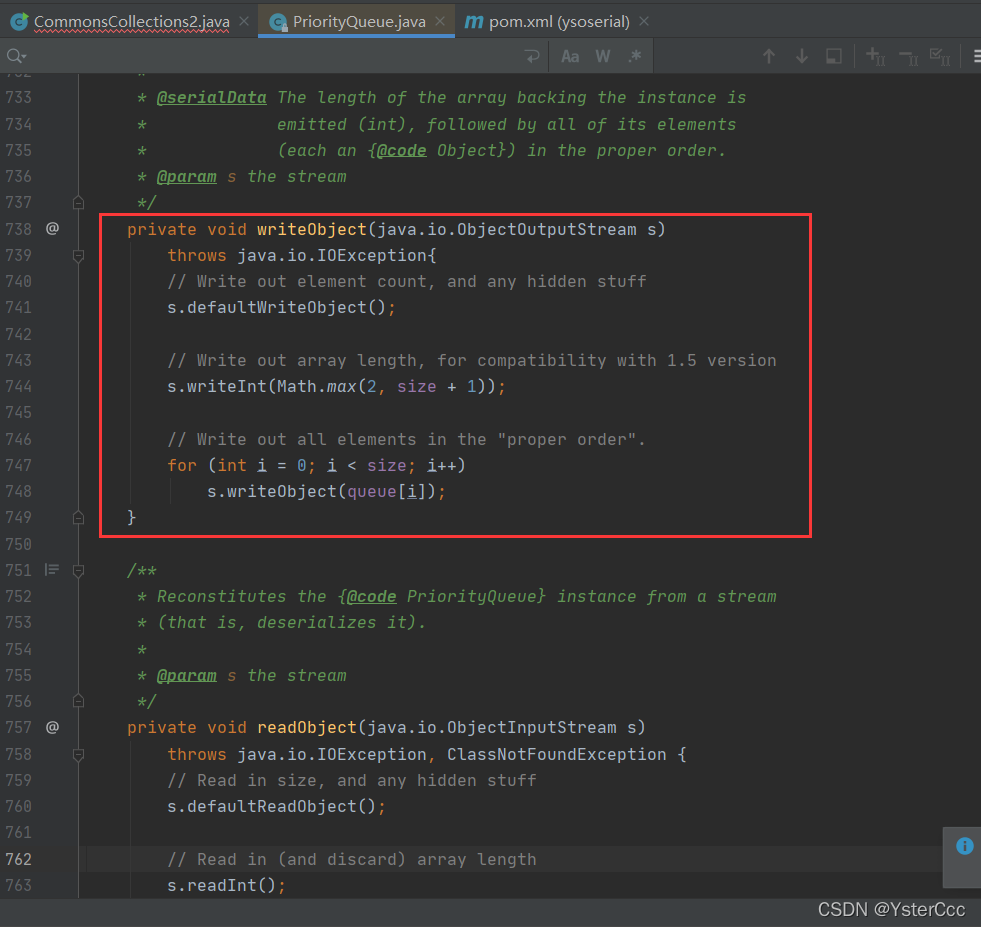This screenshot has width=981, height=927.
Task: Open search history via magnifier icon
Action: 16,56
